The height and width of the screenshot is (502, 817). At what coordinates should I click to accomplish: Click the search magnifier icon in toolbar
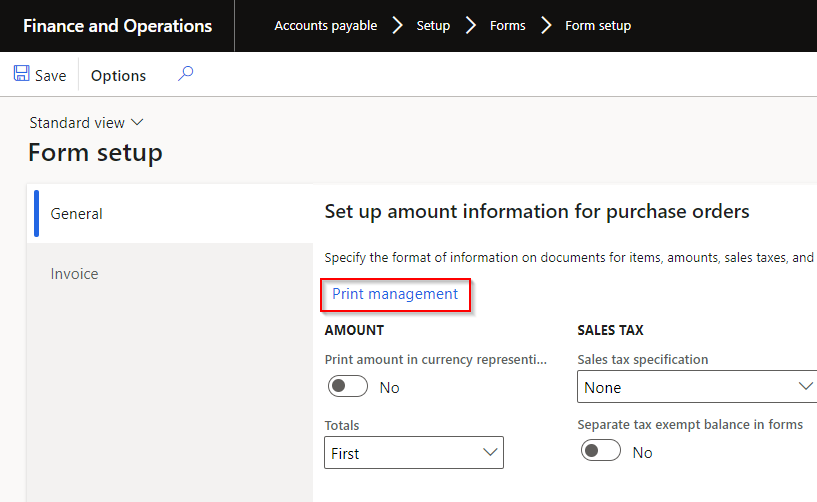(185, 74)
